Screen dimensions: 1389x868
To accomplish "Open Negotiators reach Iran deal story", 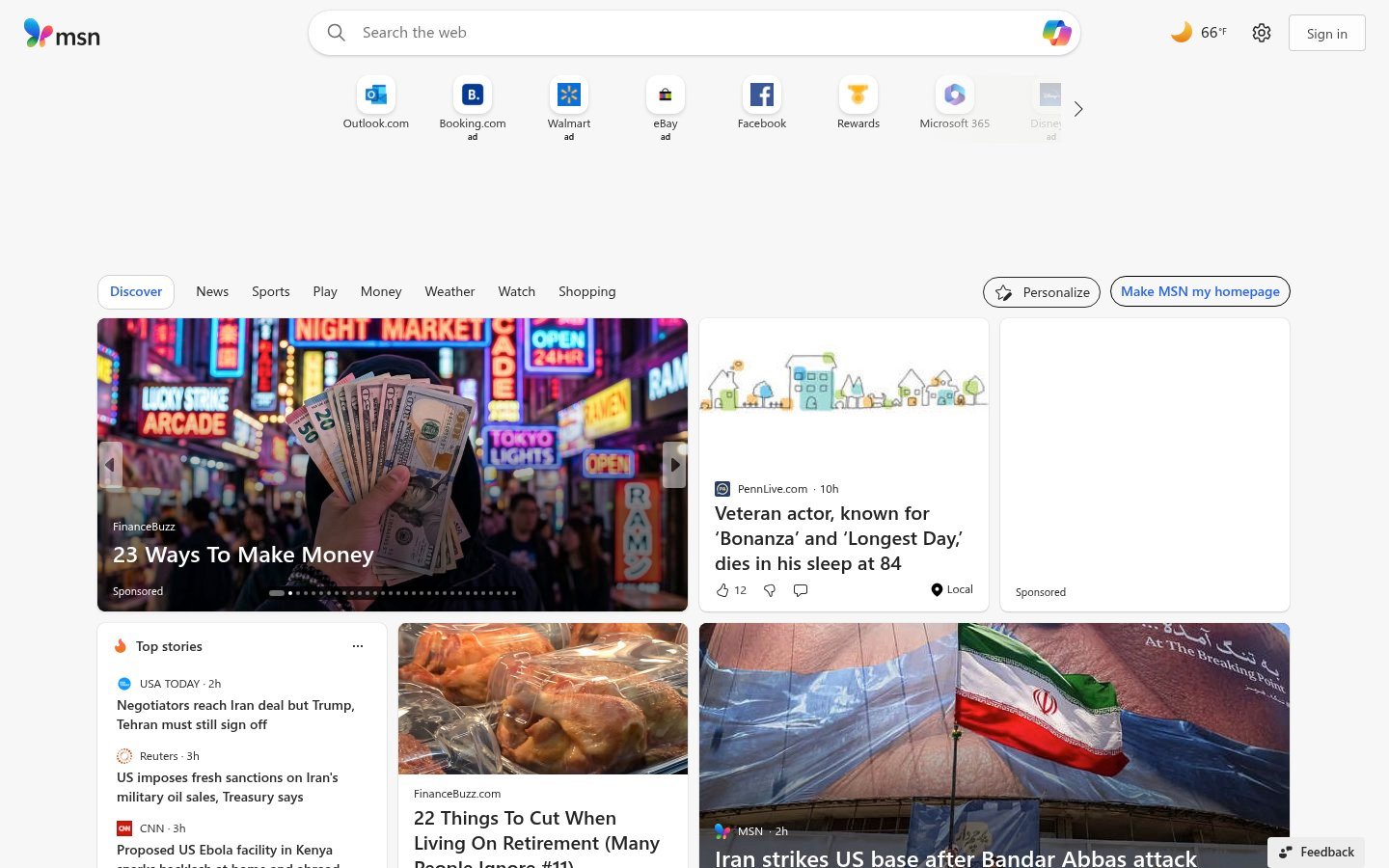I will pyautogui.click(x=236, y=715).
